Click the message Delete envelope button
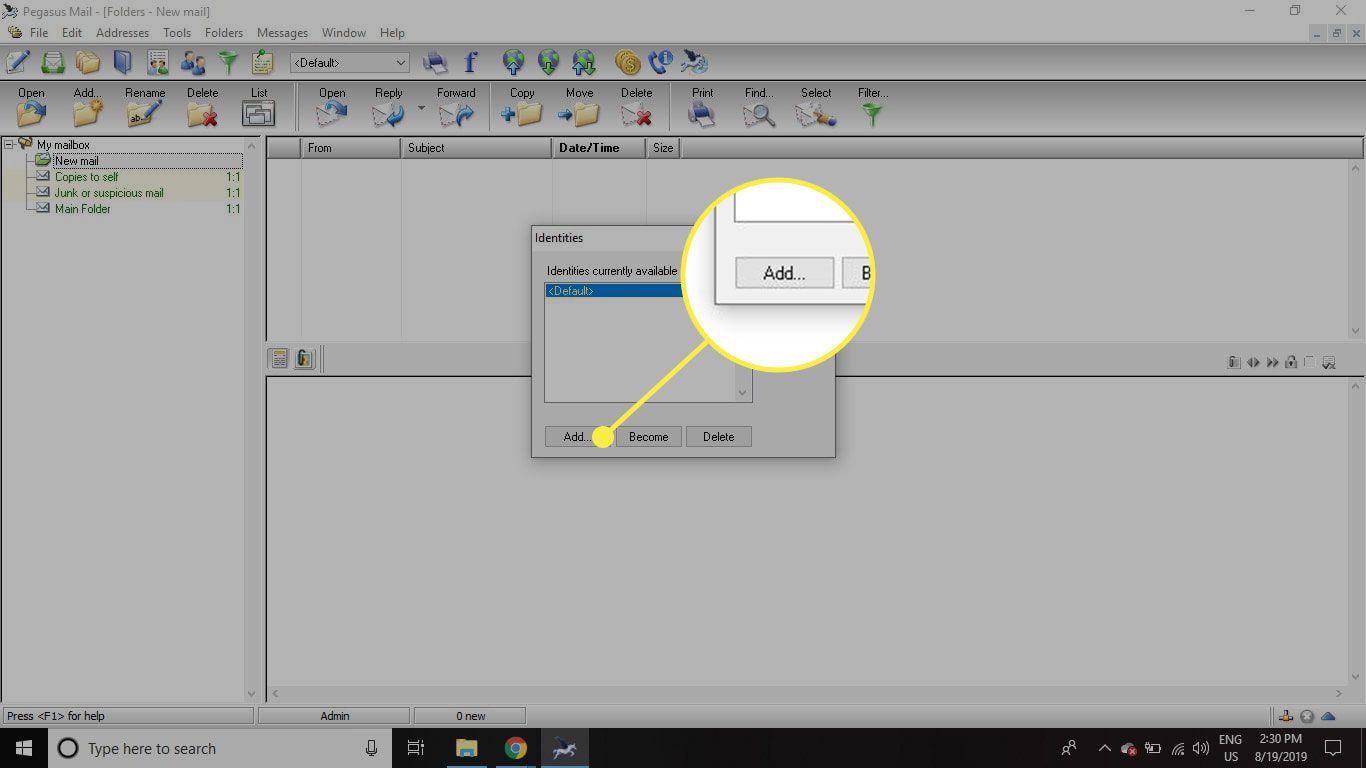 (x=636, y=106)
